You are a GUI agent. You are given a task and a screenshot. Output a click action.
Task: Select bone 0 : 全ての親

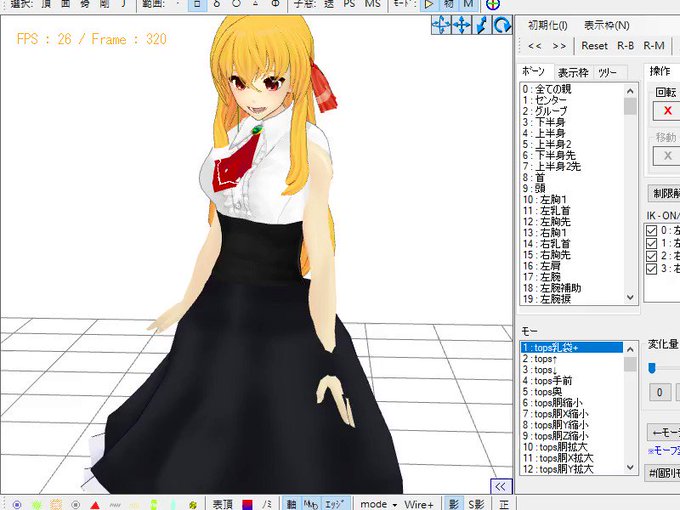[572, 89]
